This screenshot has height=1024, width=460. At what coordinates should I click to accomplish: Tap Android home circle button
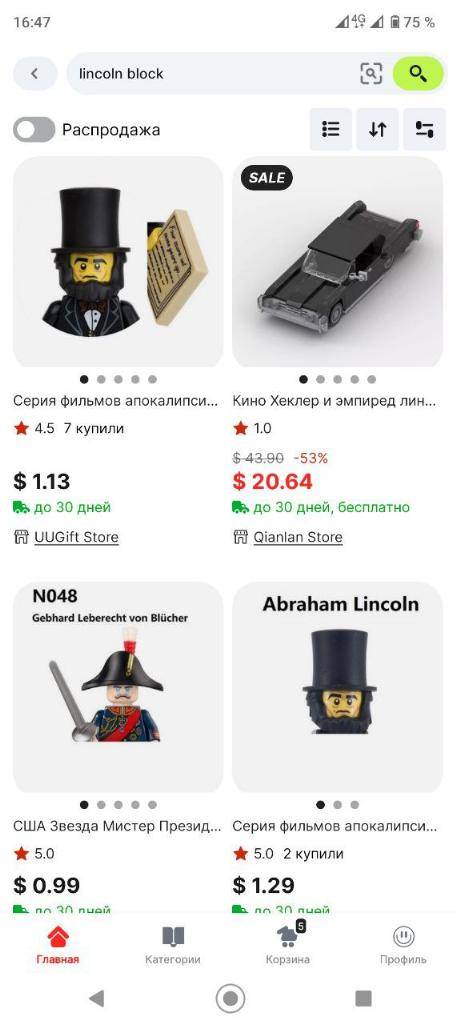[x=230, y=998]
